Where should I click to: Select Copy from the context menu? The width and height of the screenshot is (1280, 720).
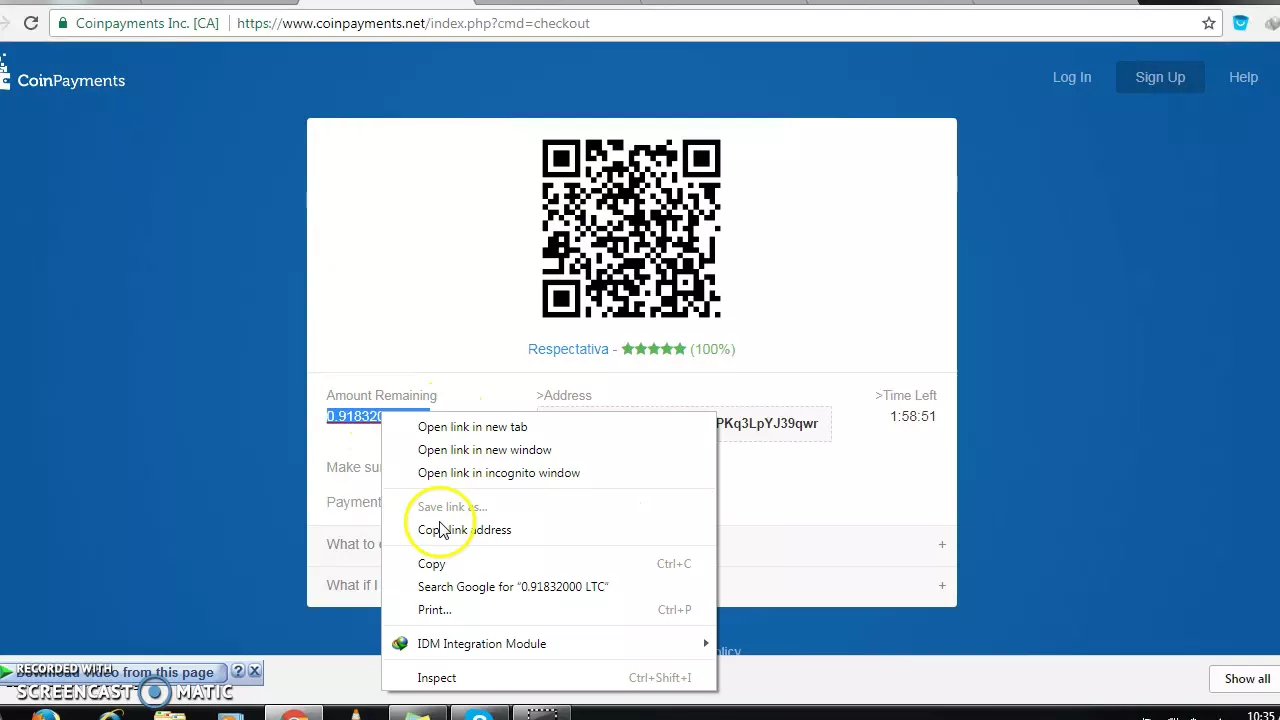[549, 564]
